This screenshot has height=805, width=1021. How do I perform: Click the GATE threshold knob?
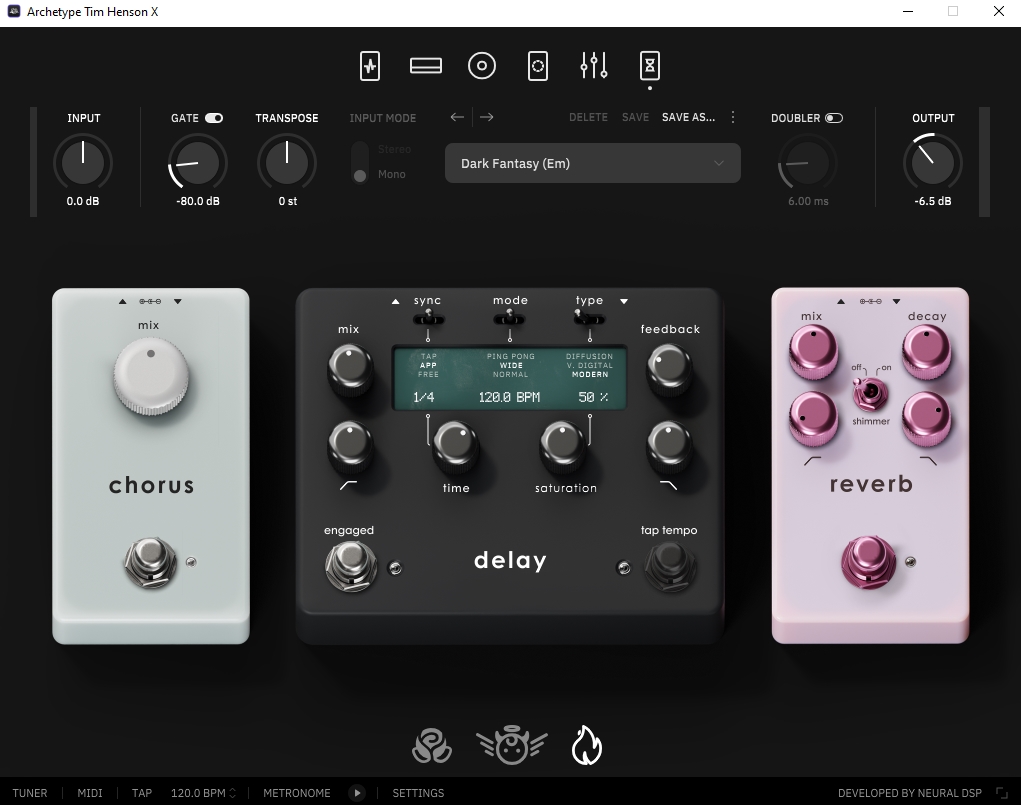click(197, 162)
